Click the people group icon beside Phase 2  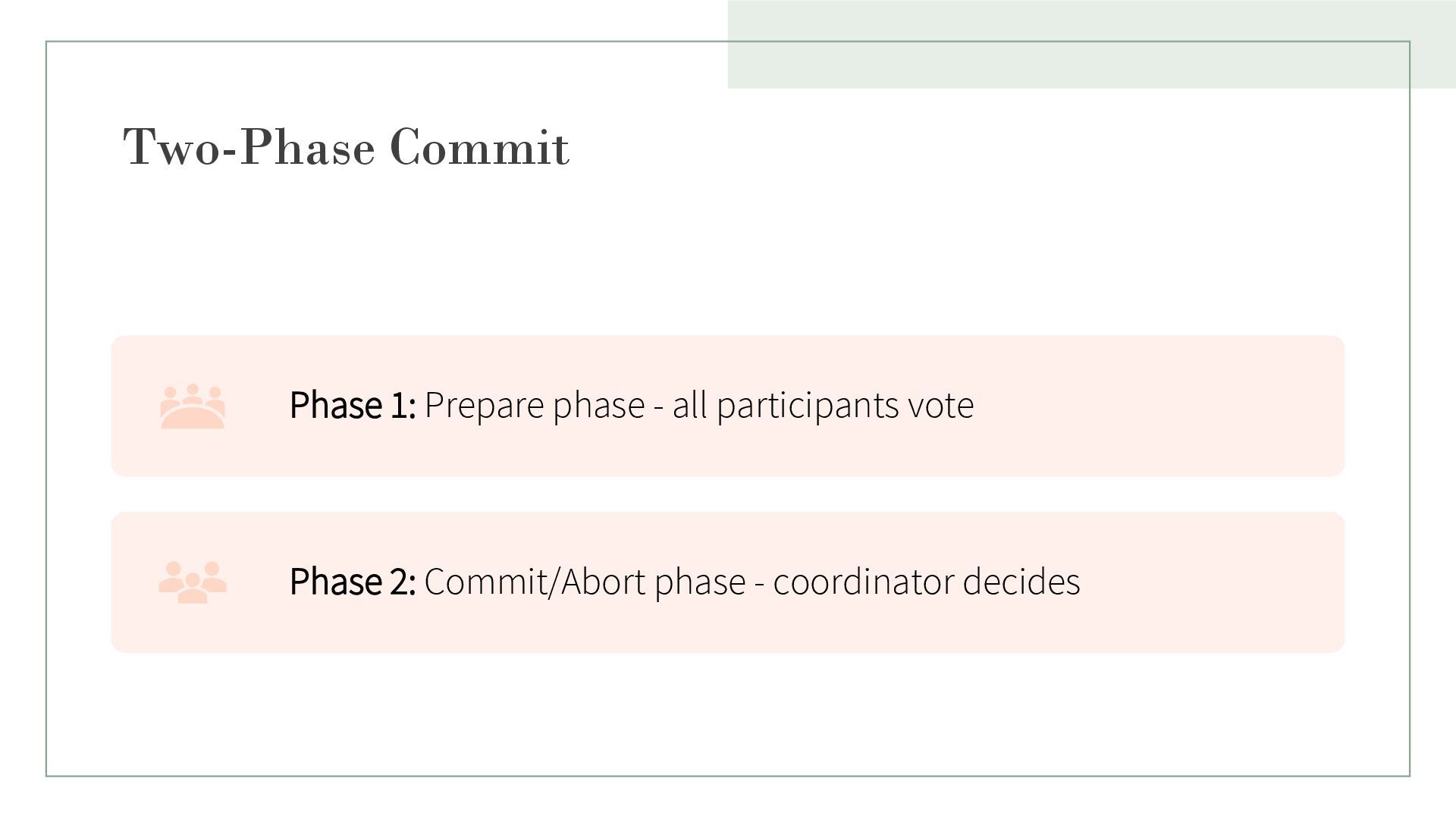point(193,582)
